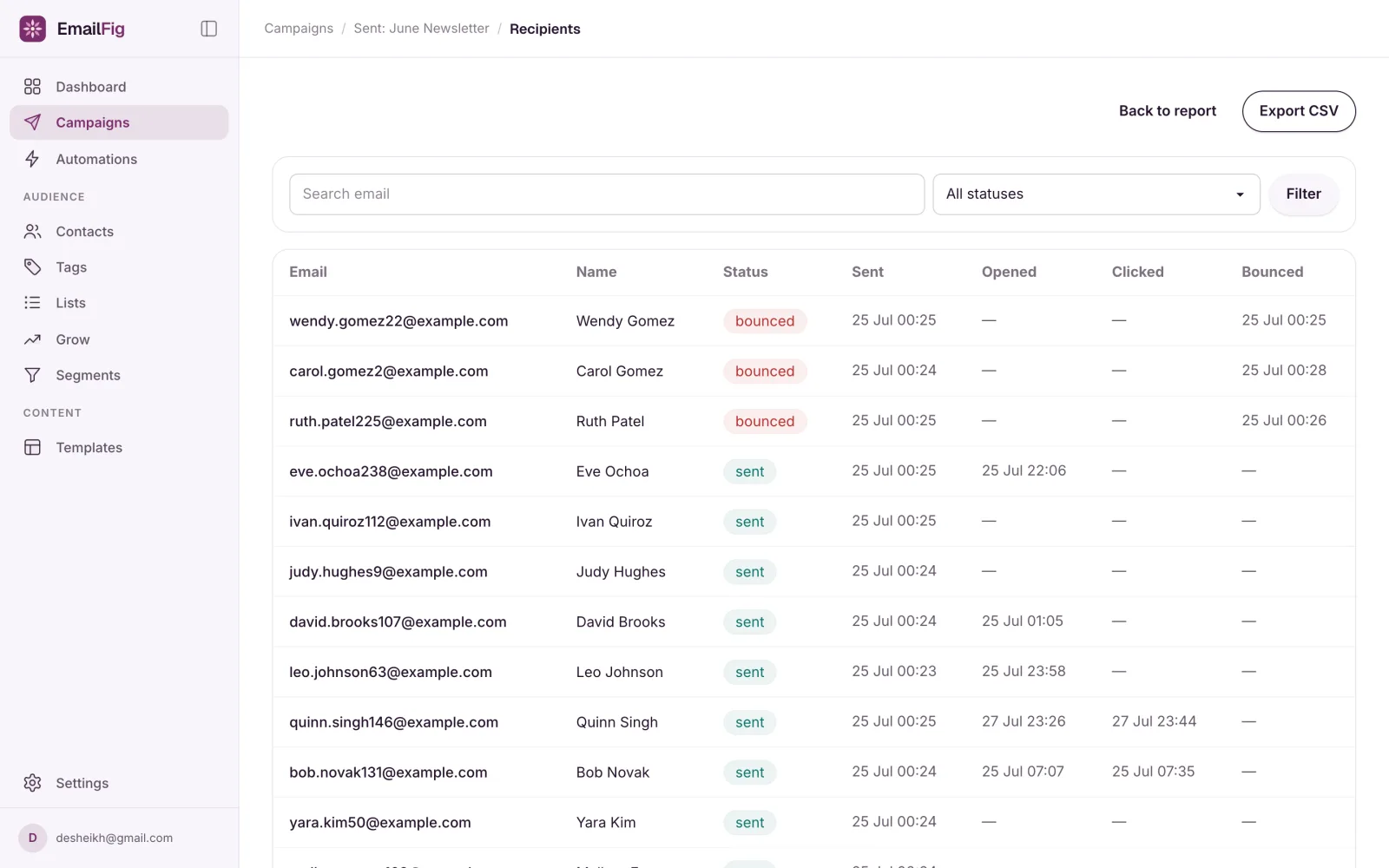The width and height of the screenshot is (1389, 868).
Task: Click the Clicked column header
Action: pyautogui.click(x=1137, y=272)
